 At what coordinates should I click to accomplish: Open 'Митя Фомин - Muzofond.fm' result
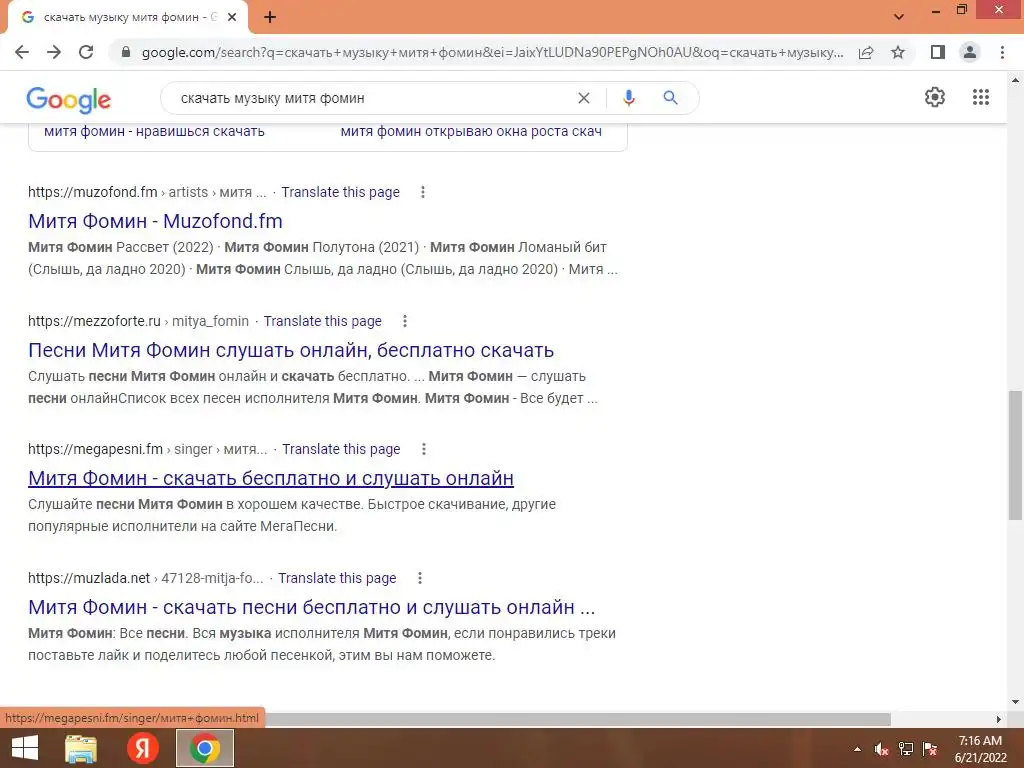coord(155,221)
